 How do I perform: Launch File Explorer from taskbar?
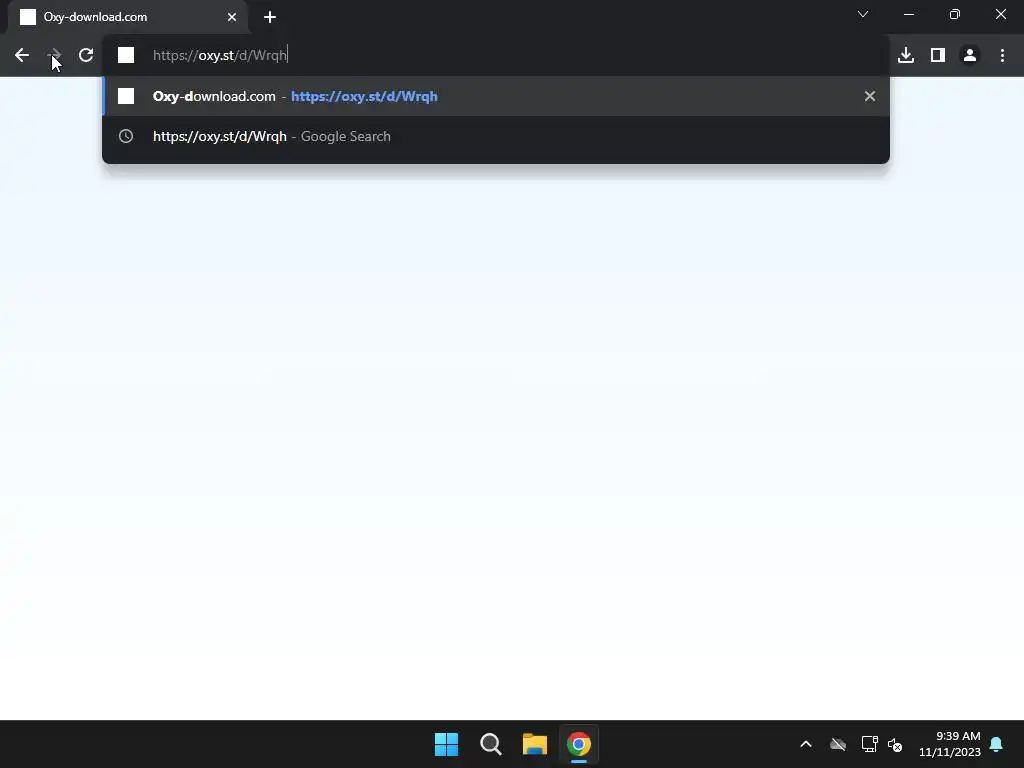(x=535, y=744)
